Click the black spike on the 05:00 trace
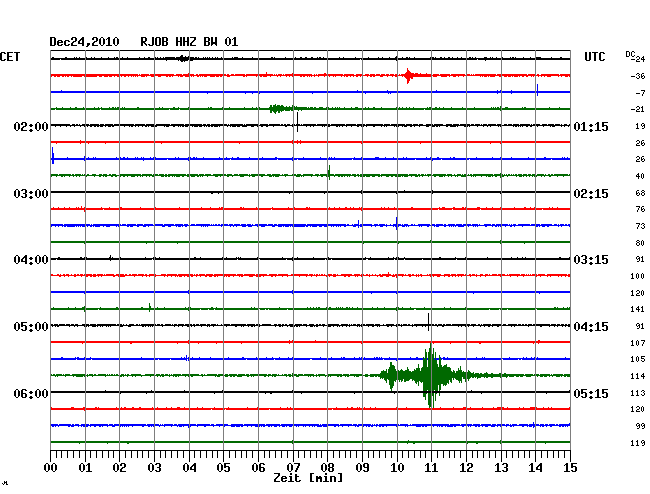This screenshot has width=650, height=494. pos(428,322)
